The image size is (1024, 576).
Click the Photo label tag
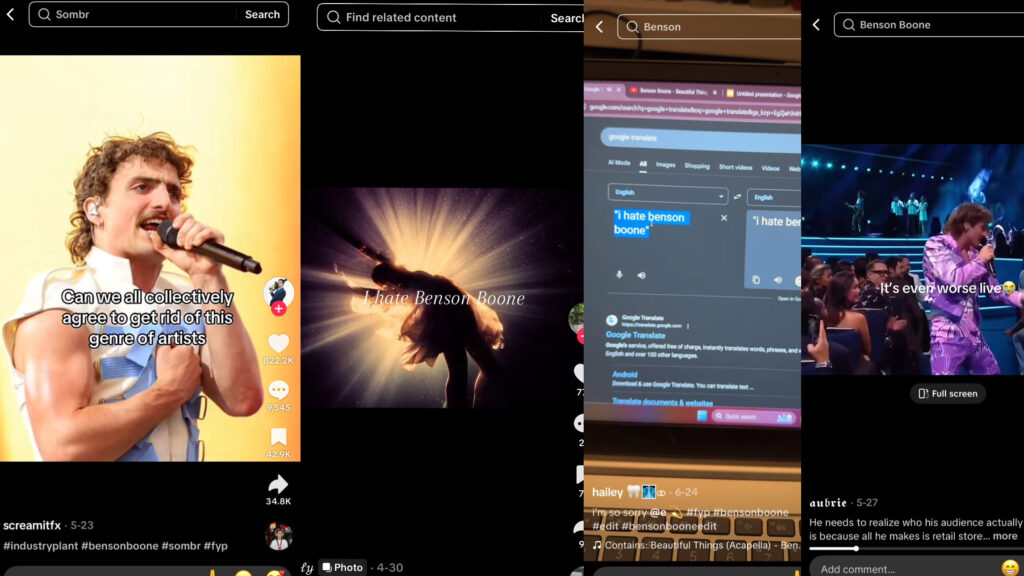click(x=343, y=568)
